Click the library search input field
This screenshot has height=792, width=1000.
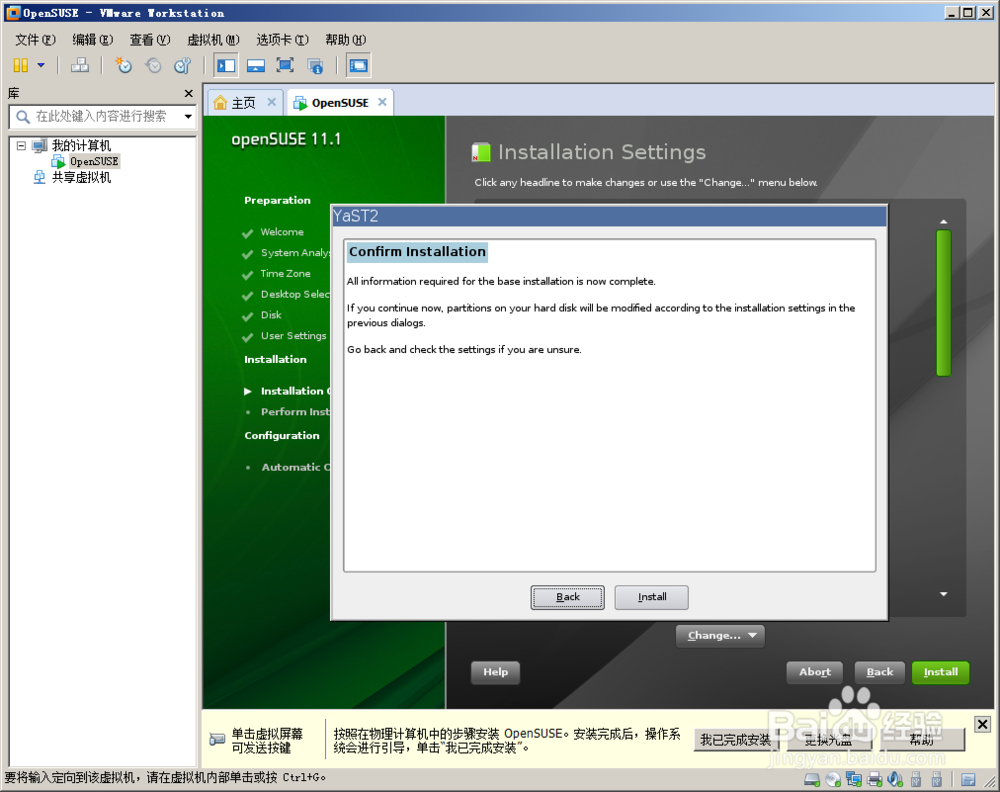coord(102,116)
